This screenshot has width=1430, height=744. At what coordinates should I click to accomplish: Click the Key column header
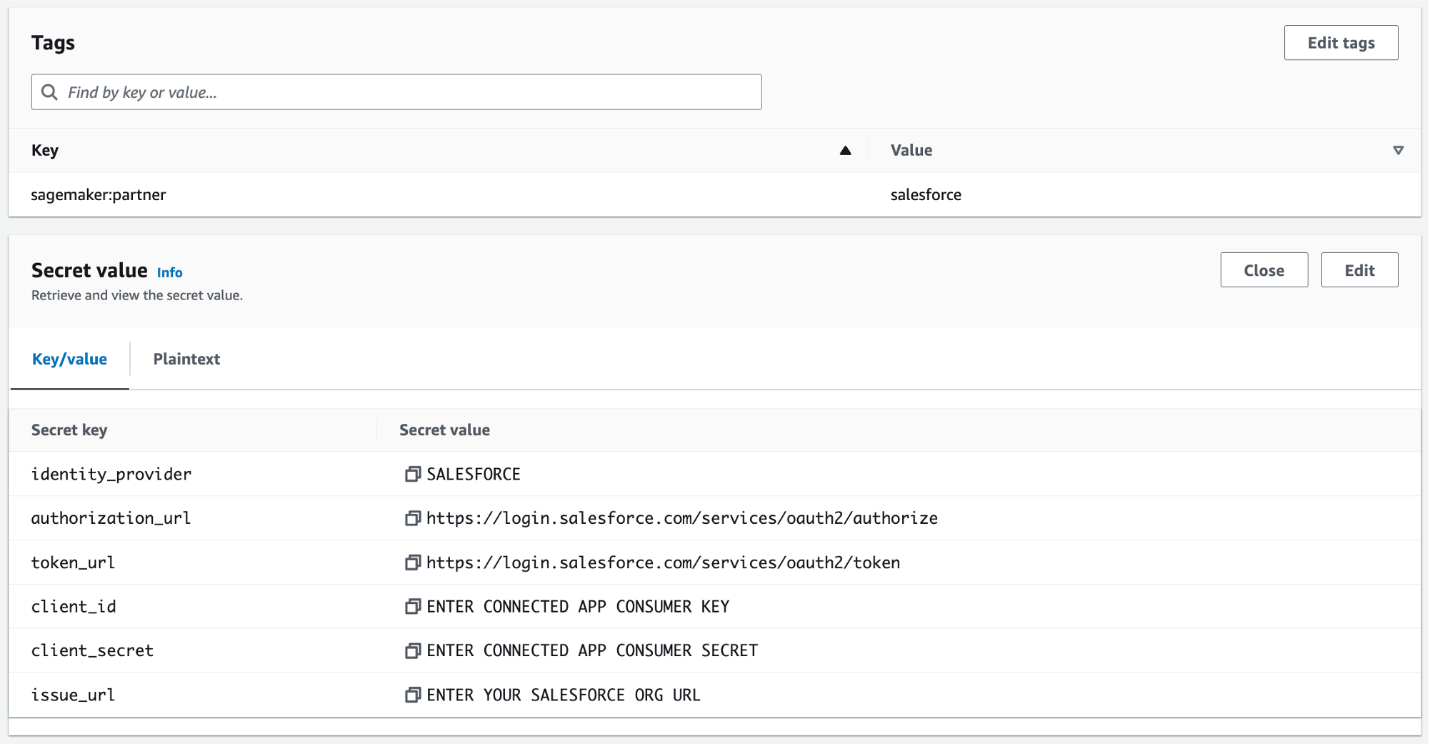point(45,151)
